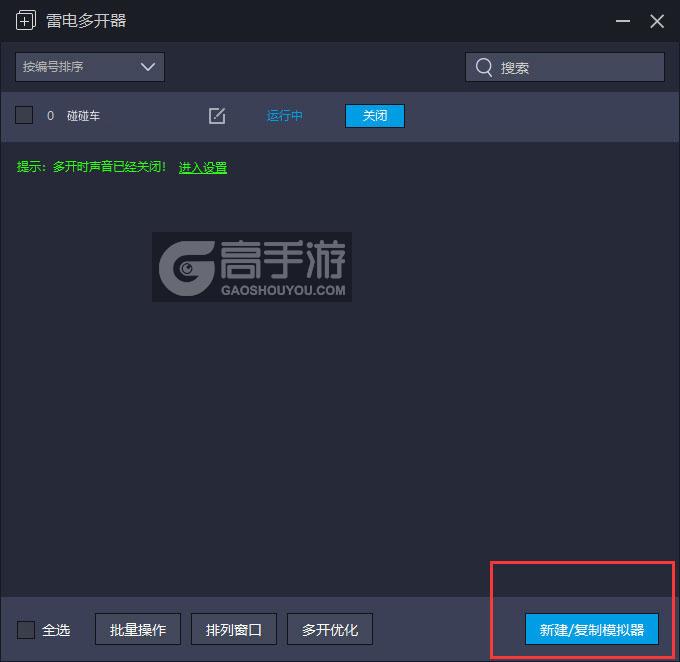Click the edit icon for 碰碰车
The width and height of the screenshot is (680, 662).
[217, 116]
